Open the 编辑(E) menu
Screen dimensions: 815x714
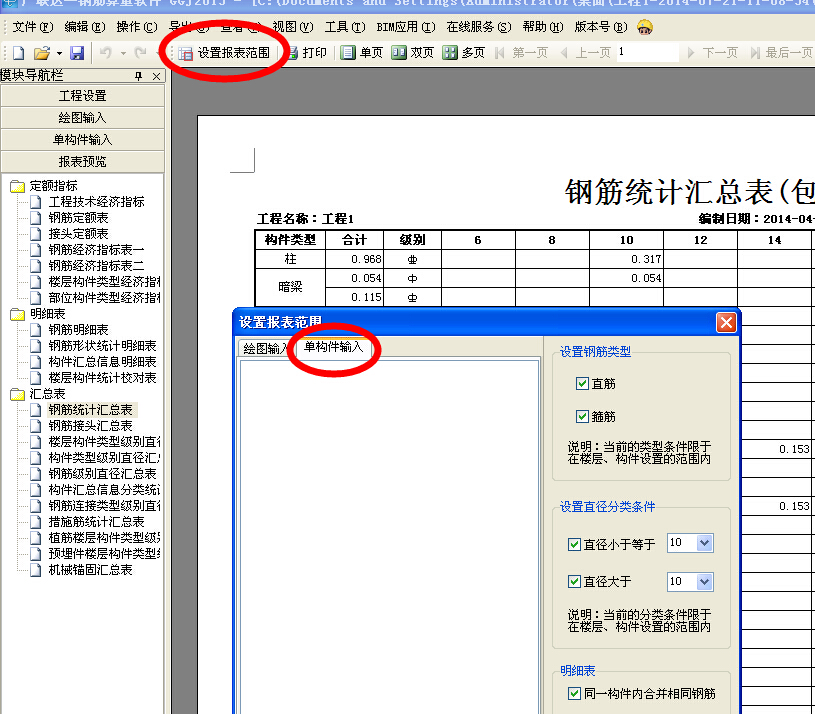pos(85,27)
